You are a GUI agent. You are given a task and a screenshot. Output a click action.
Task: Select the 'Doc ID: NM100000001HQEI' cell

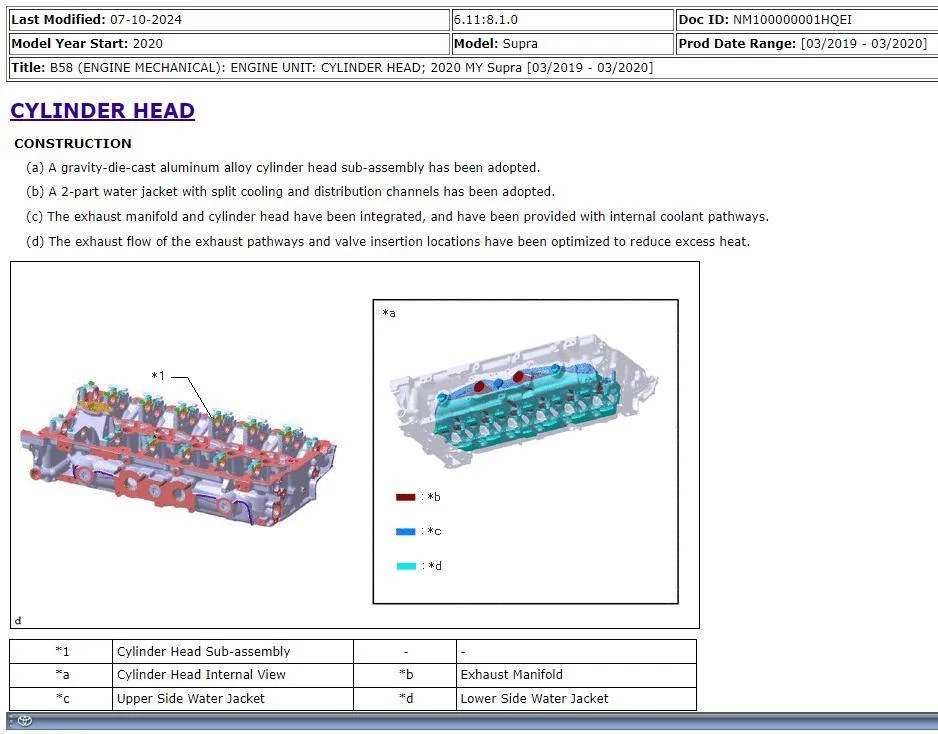(807, 20)
